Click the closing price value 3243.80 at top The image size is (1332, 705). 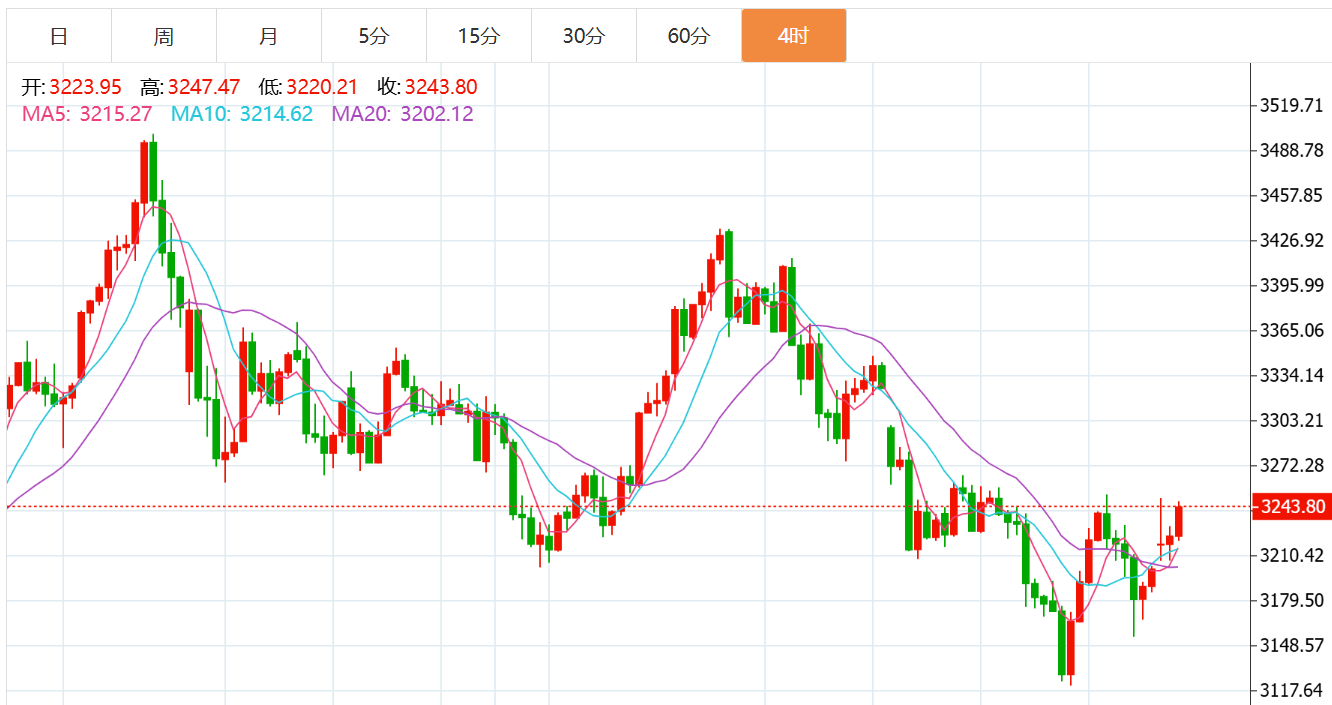[441, 87]
